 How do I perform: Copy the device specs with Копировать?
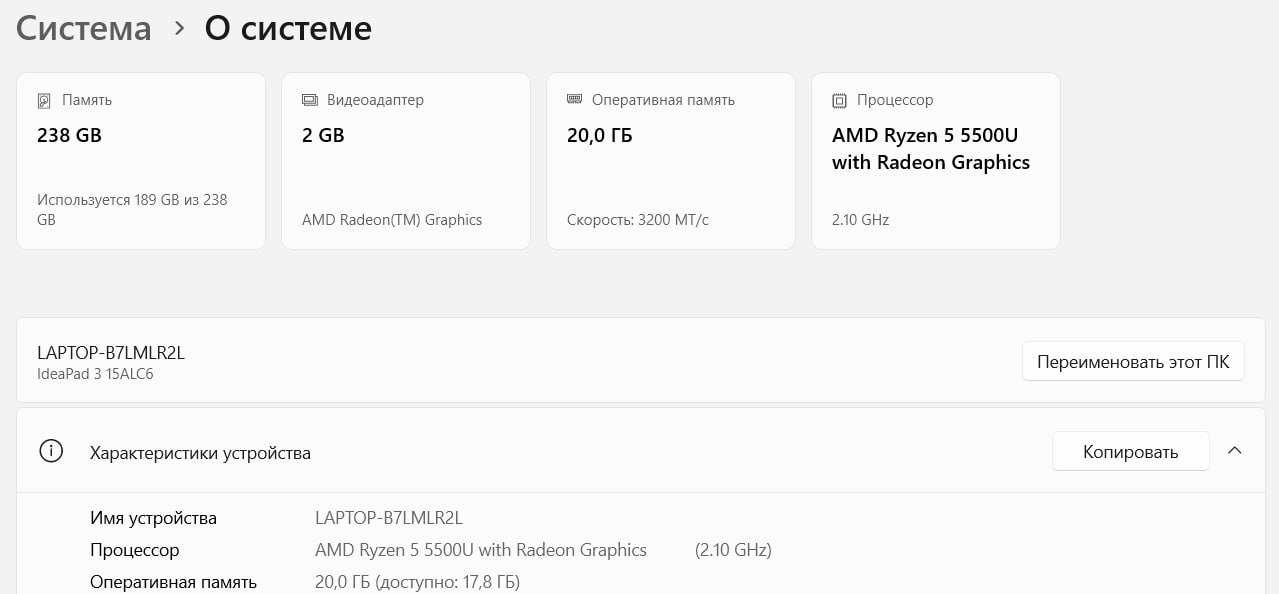[x=1130, y=452]
